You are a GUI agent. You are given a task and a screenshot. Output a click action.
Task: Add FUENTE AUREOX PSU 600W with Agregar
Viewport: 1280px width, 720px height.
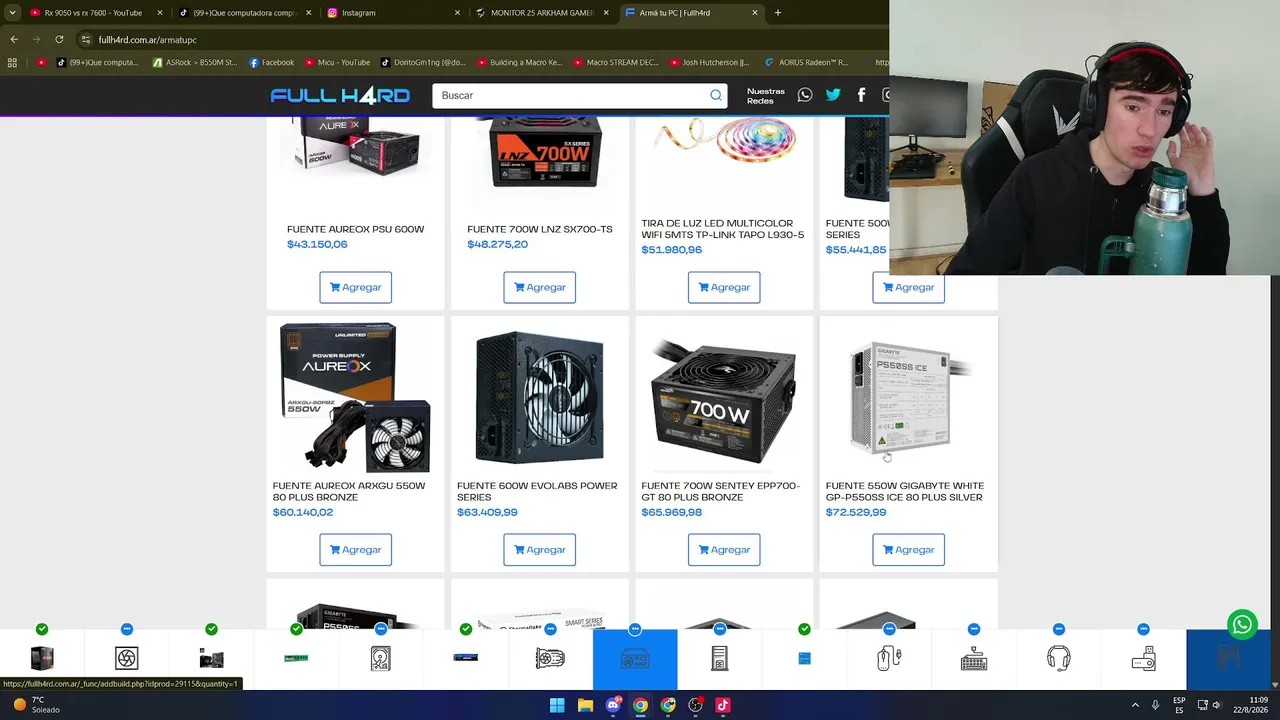click(x=355, y=287)
